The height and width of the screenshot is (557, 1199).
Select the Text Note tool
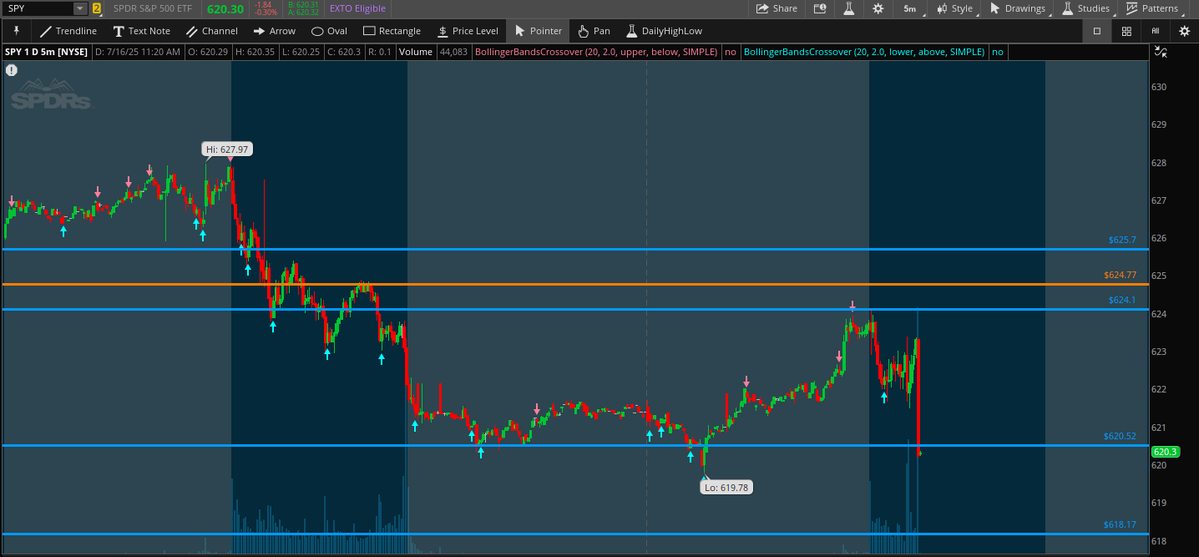(141, 31)
